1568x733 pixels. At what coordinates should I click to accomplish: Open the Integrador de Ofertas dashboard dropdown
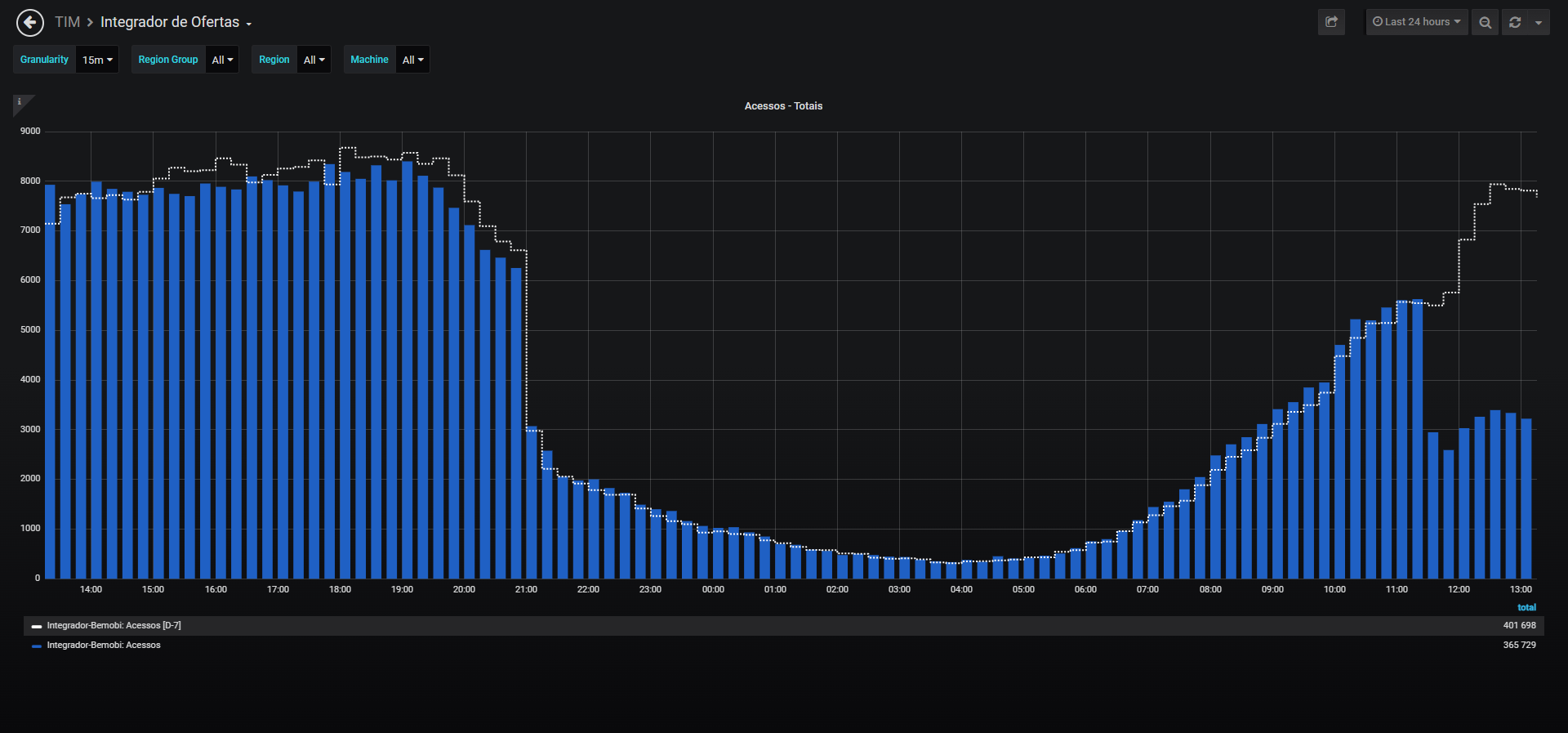pyautogui.click(x=176, y=22)
